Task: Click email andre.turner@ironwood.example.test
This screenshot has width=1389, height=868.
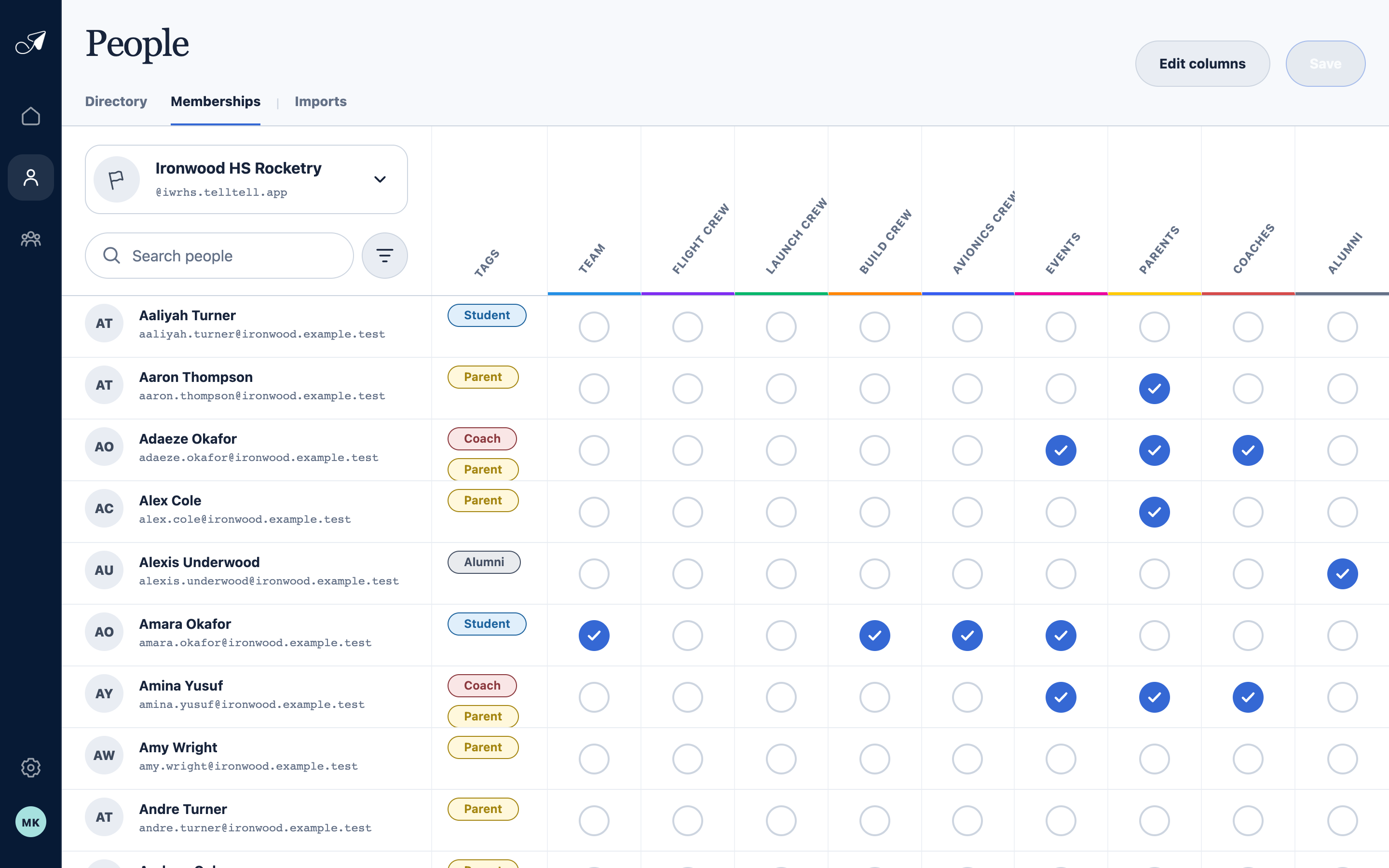Action: 255,828
